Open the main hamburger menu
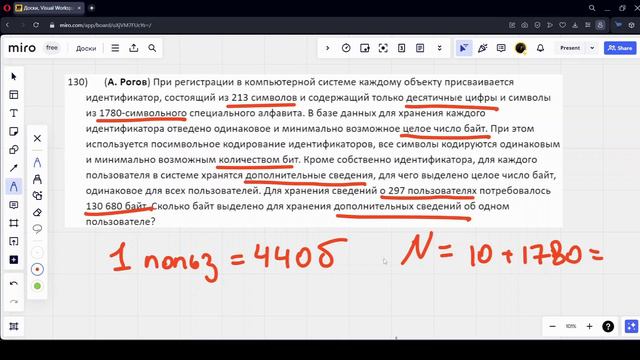 pyautogui.click(x=115, y=48)
